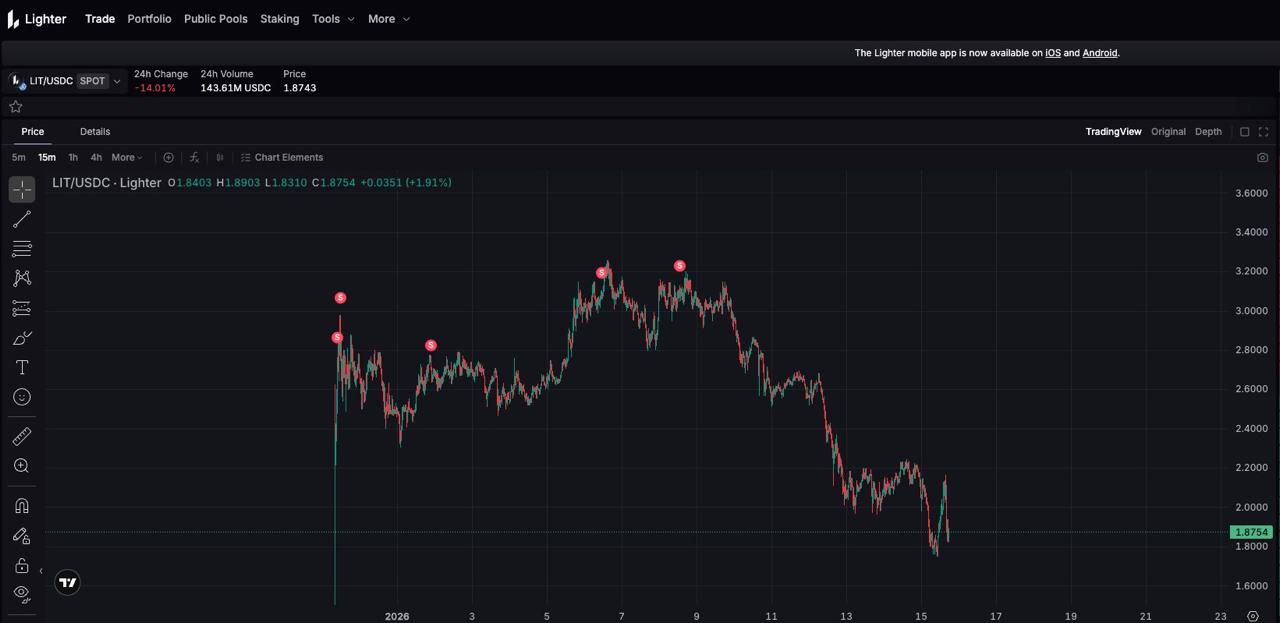Take a chart snapshot with camera icon

(x=1262, y=158)
